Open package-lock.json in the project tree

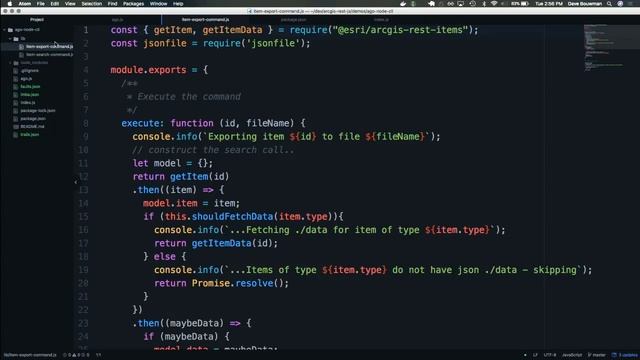tap(38, 111)
